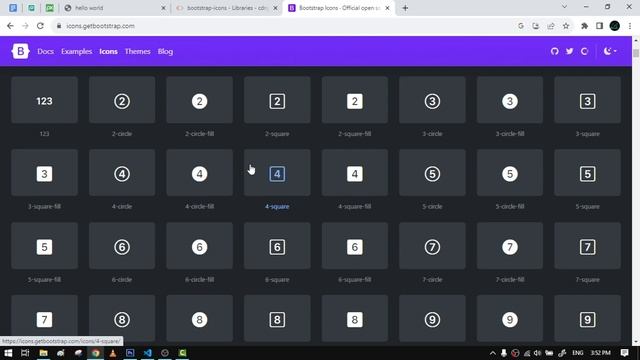The width and height of the screenshot is (640, 360).
Task: Open File Explorer from taskbar
Action: (43, 353)
